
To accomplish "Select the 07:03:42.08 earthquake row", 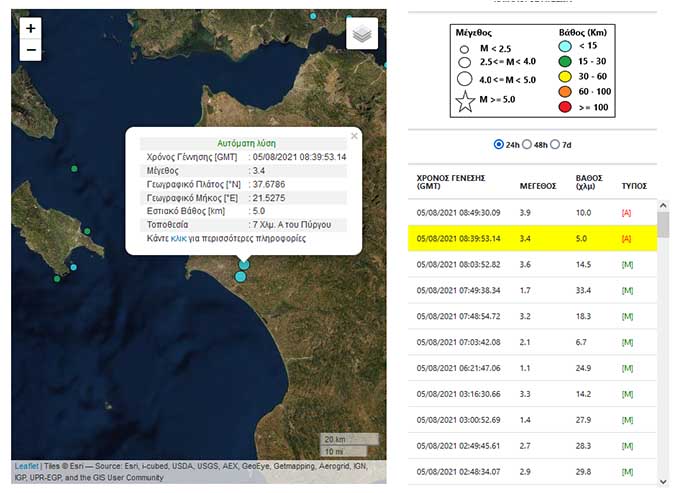I will click(x=532, y=342).
